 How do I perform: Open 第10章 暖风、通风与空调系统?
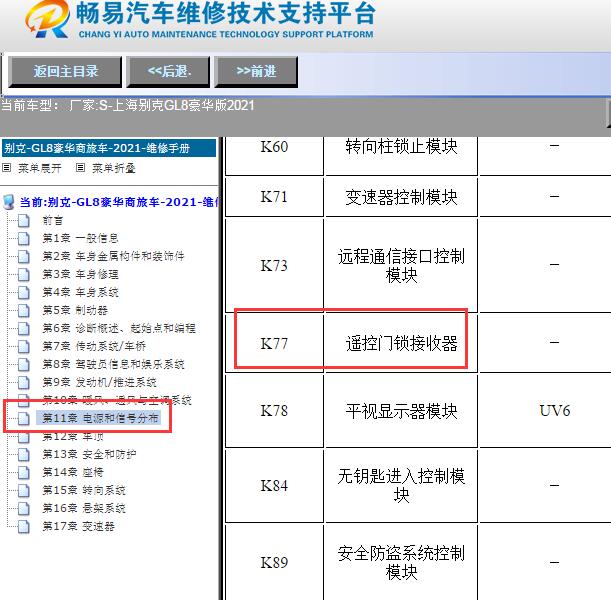pyautogui.click(x=117, y=399)
